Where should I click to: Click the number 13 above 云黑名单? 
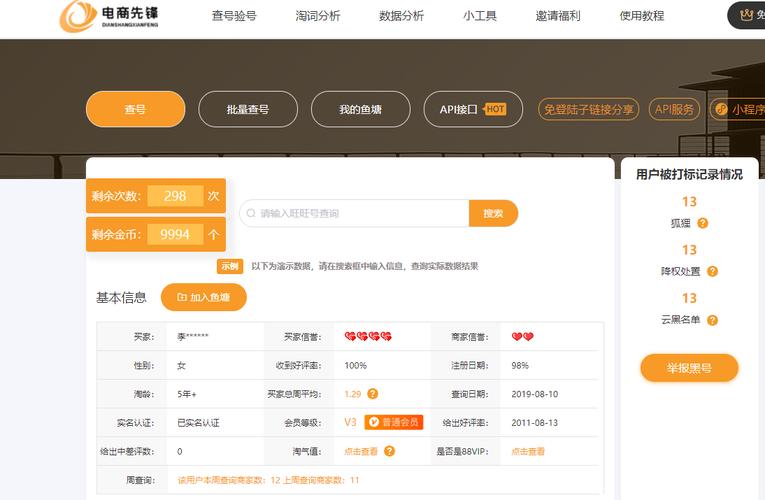(689, 298)
